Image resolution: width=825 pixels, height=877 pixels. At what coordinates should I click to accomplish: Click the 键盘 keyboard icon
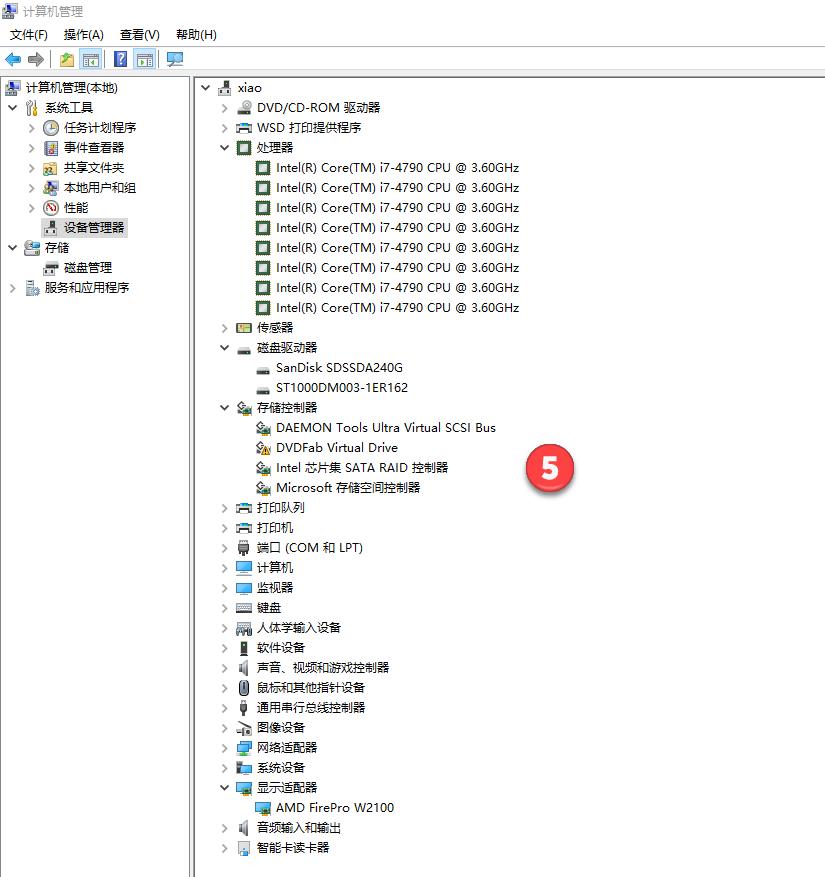coord(244,608)
